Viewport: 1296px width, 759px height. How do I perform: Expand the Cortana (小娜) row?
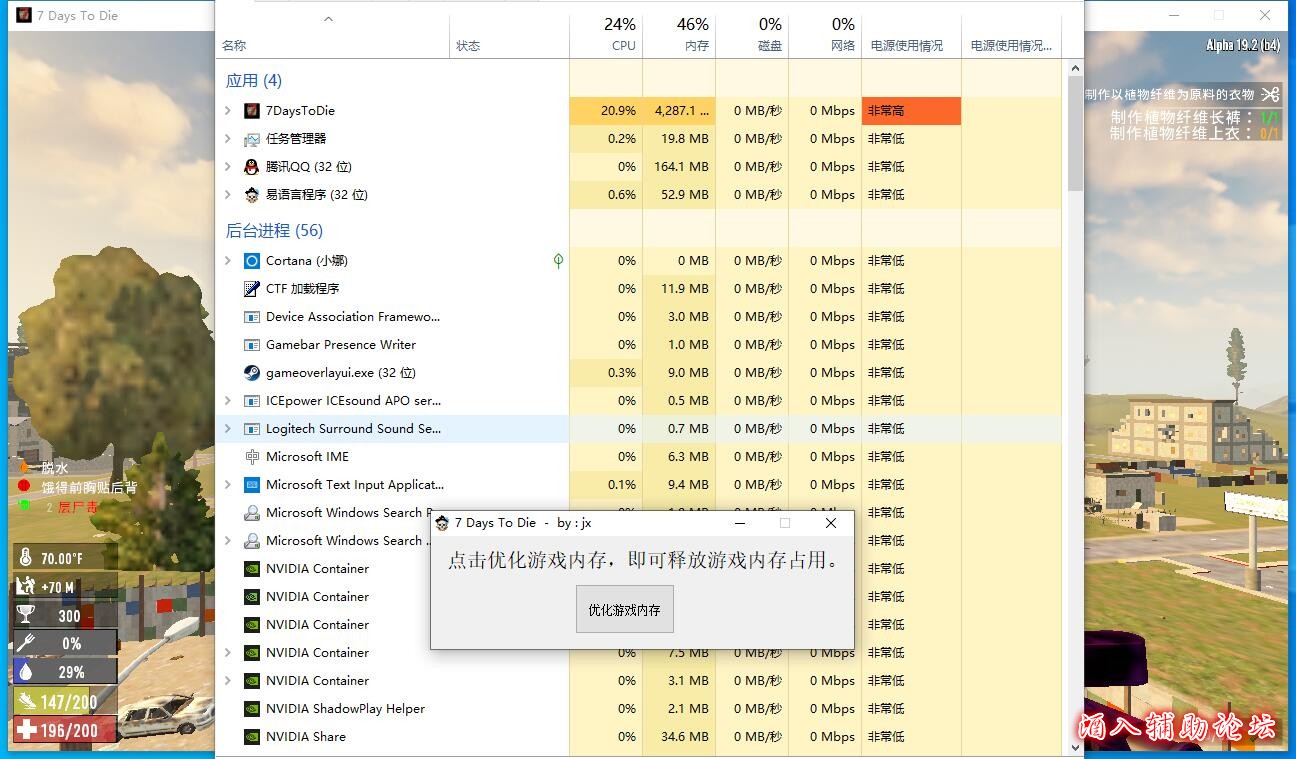point(228,261)
